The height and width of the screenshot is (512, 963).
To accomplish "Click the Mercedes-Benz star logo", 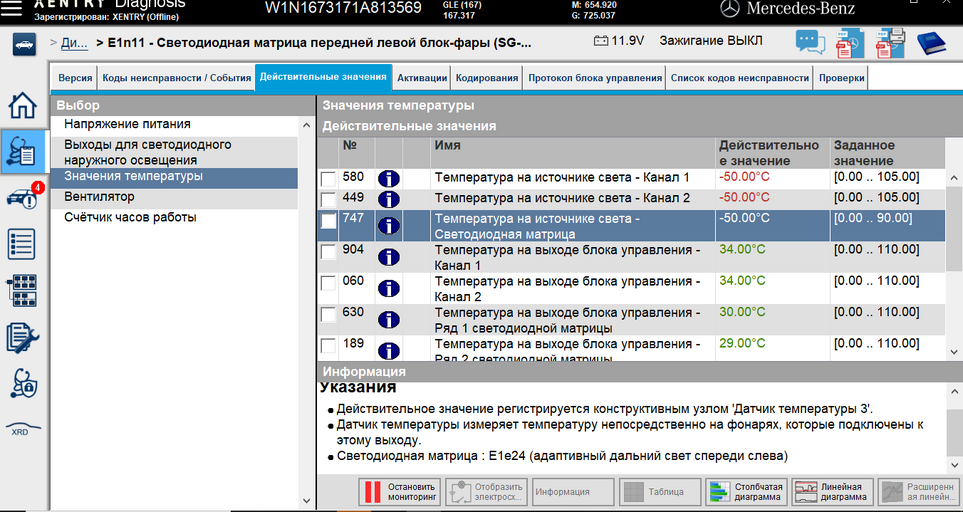I will 730,9.
